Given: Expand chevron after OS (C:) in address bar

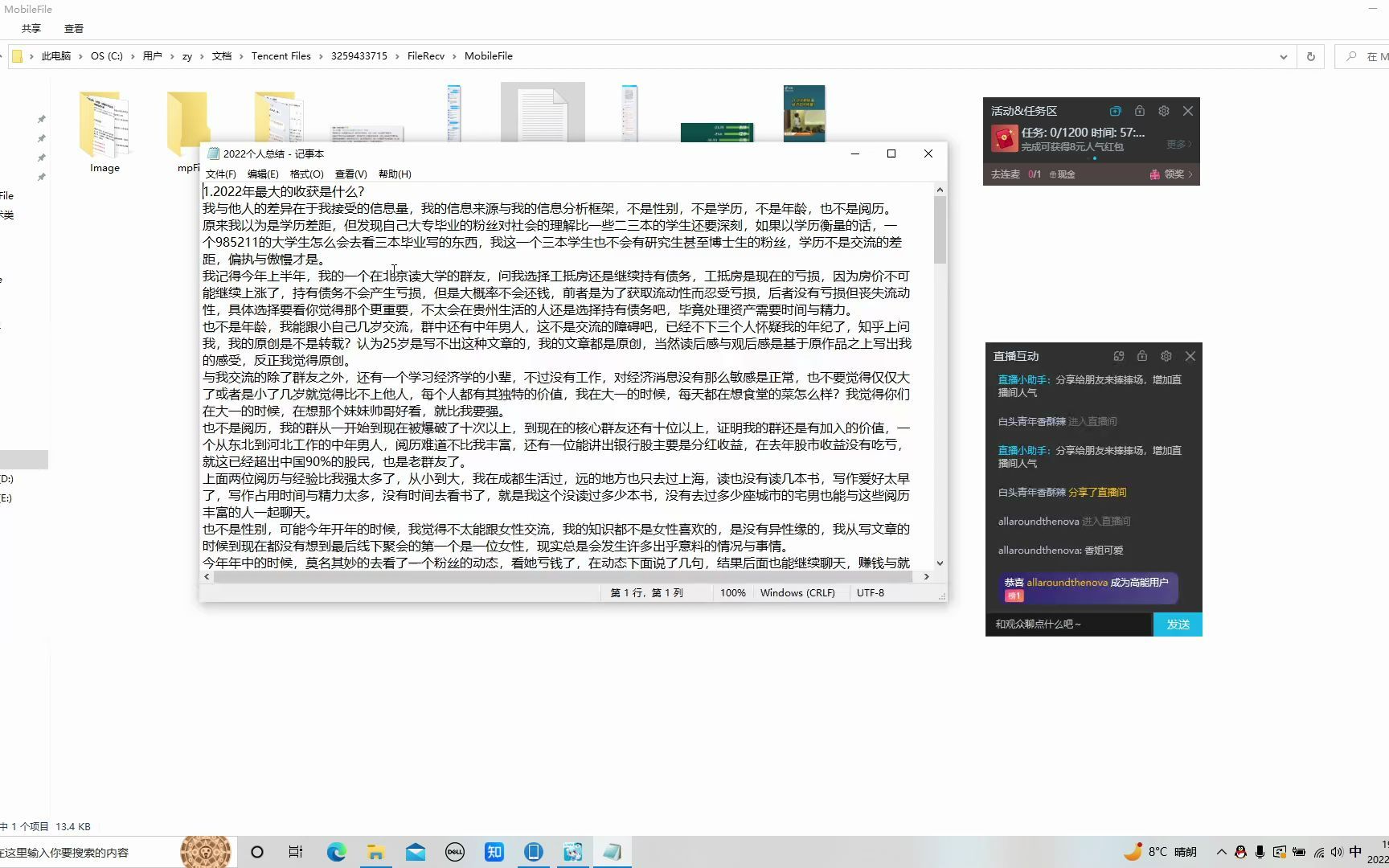Looking at the screenshot, I should (x=133, y=56).
